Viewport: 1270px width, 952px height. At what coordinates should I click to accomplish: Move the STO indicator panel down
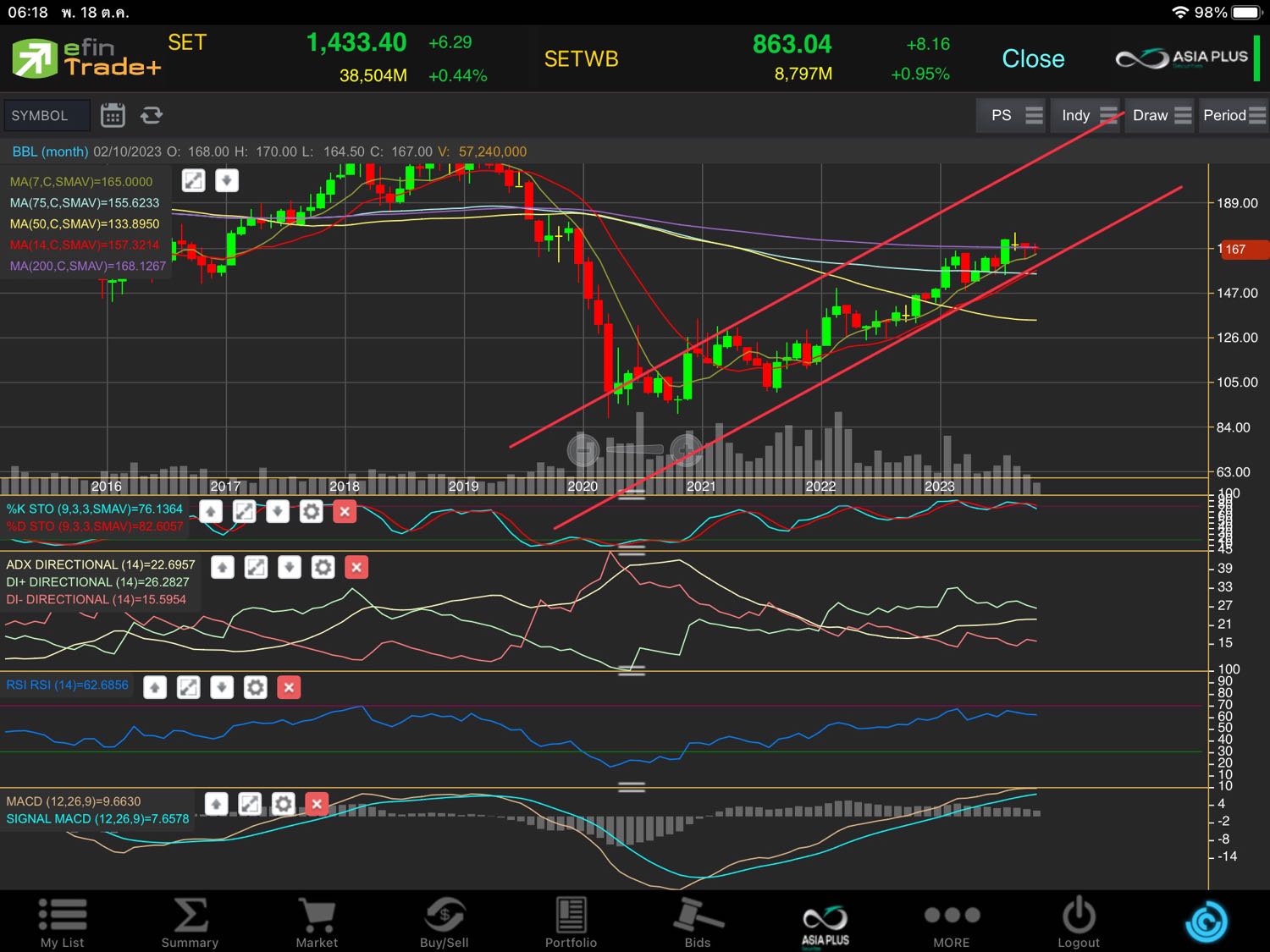tap(278, 511)
